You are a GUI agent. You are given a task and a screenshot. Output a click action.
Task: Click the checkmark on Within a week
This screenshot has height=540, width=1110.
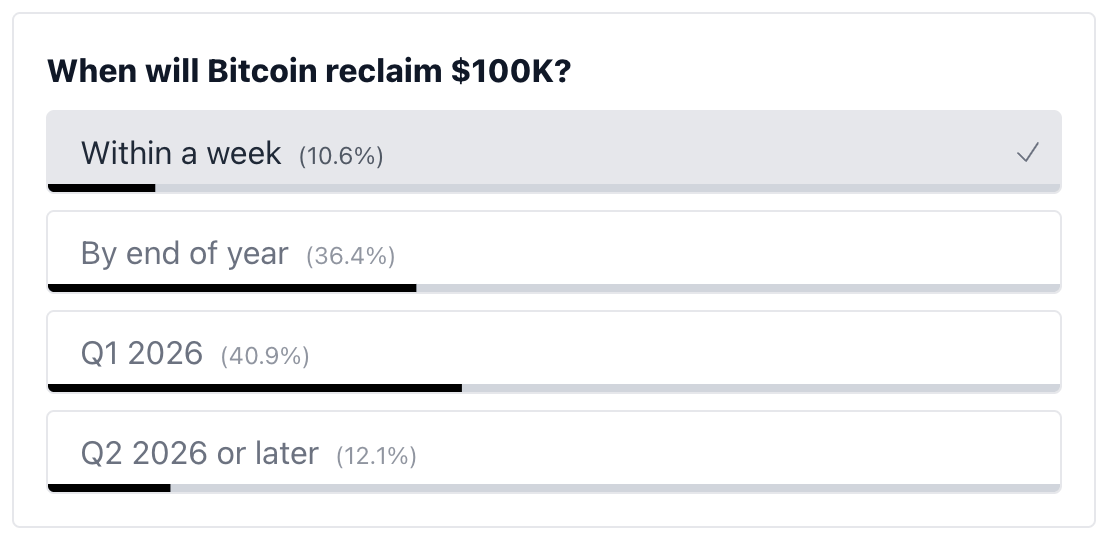[1027, 152]
